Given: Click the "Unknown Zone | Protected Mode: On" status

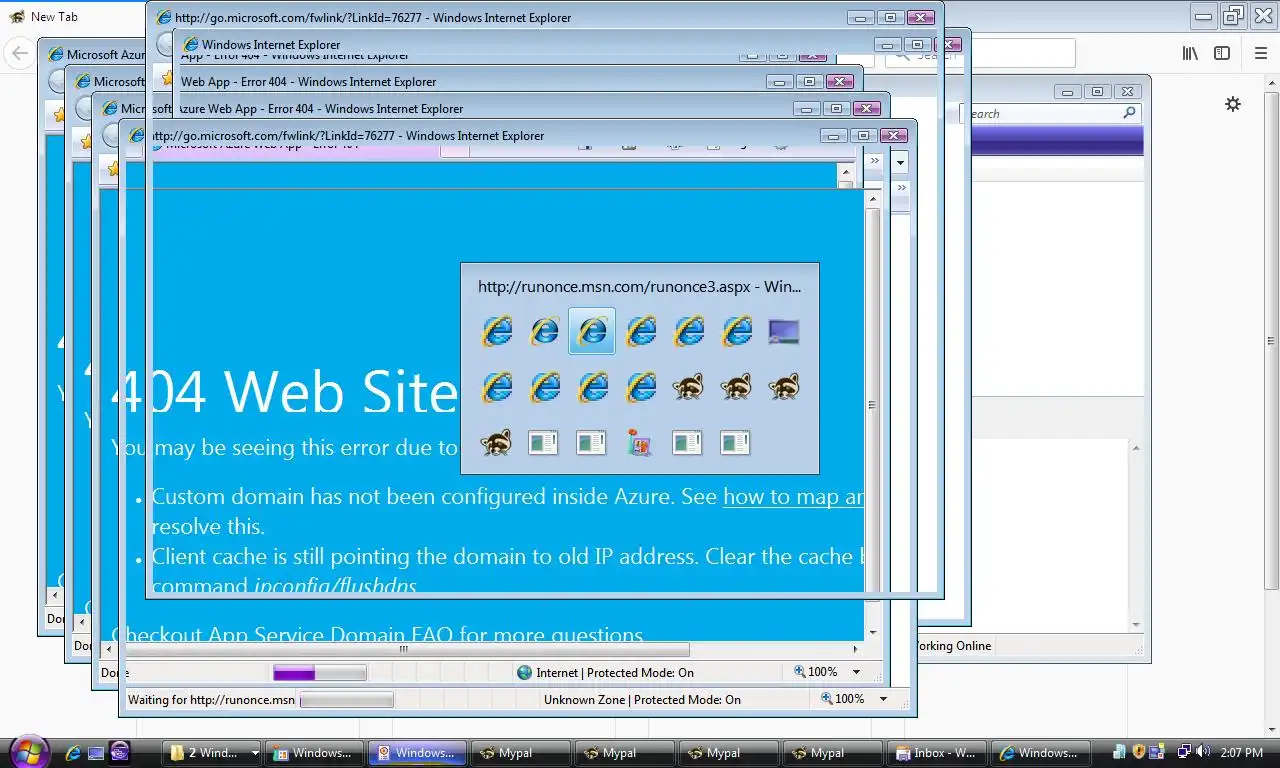Looking at the screenshot, I should tap(642, 700).
